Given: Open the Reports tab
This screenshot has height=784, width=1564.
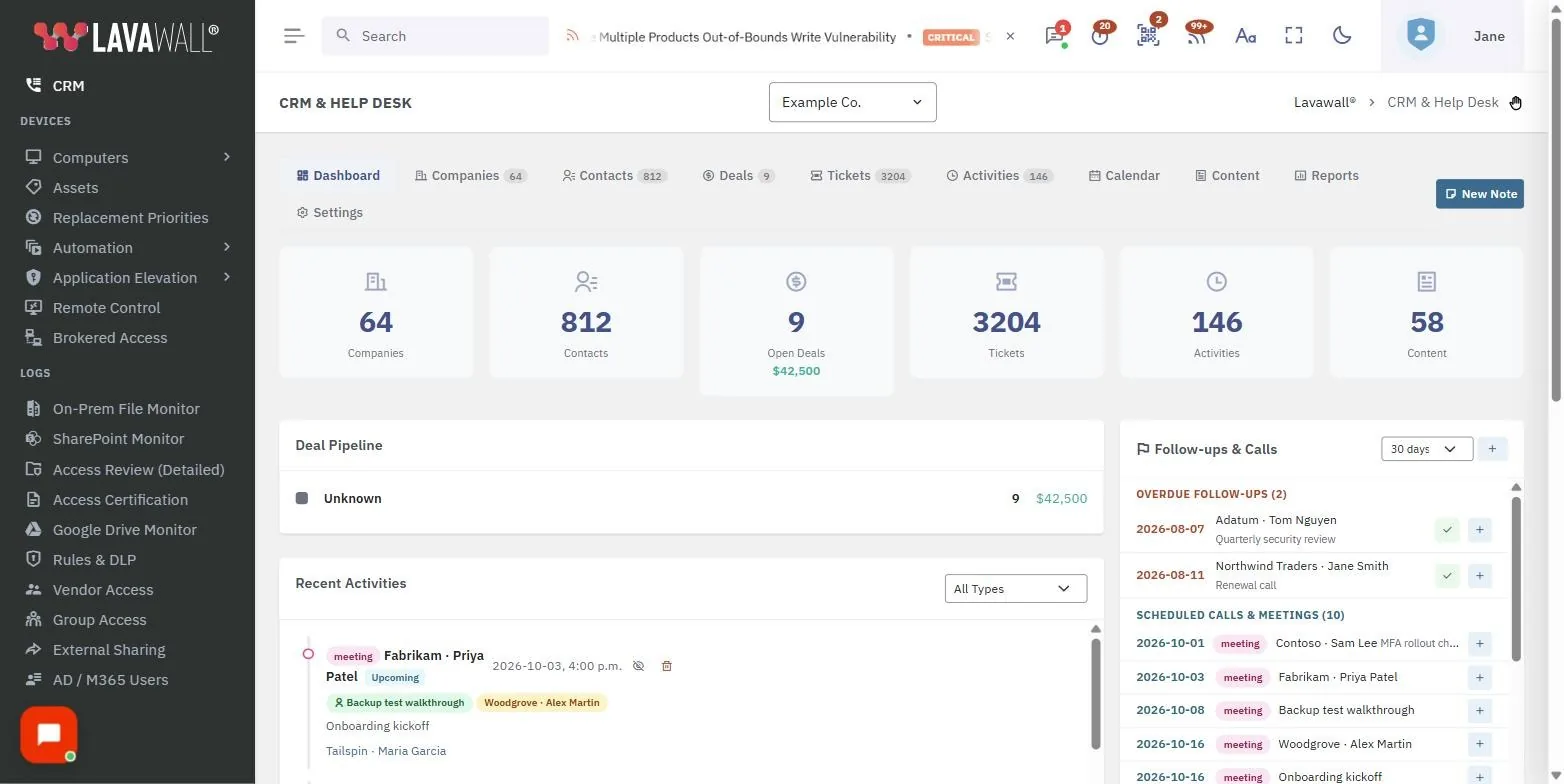Looking at the screenshot, I should click(1326, 176).
